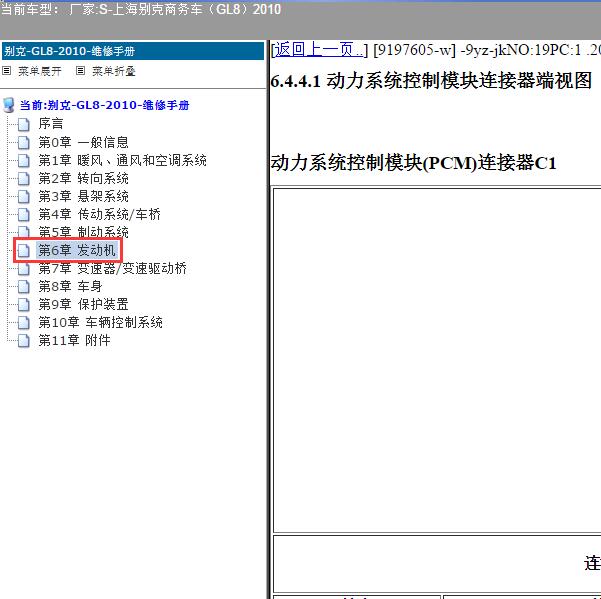Click the page icon for 第7章 变速器/变速驱动桥
601x599 pixels.
[24, 269]
